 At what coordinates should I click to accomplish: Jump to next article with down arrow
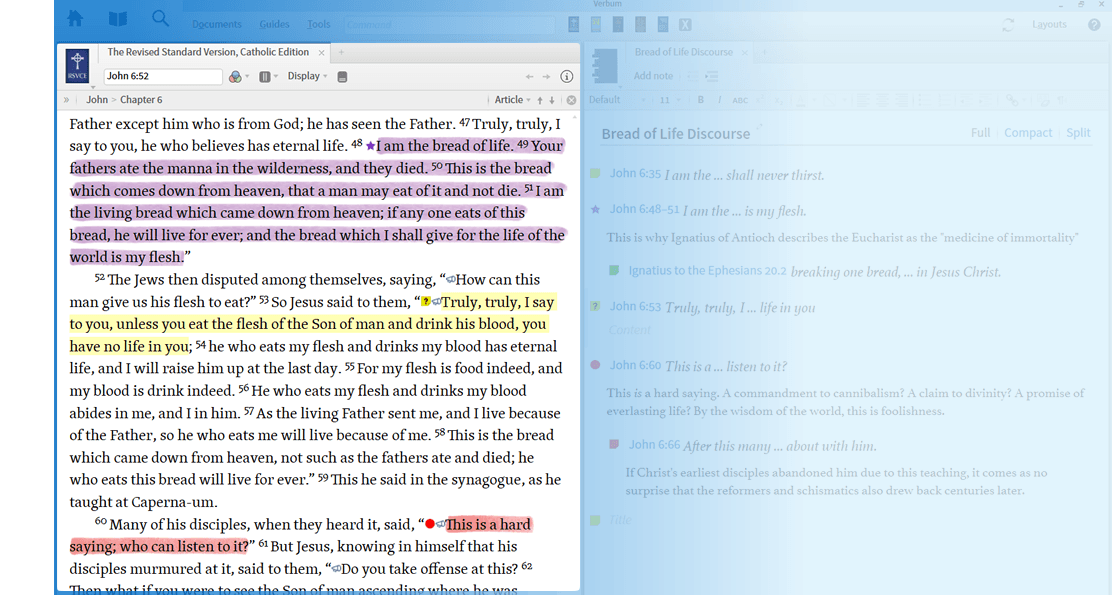(x=552, y=100)
